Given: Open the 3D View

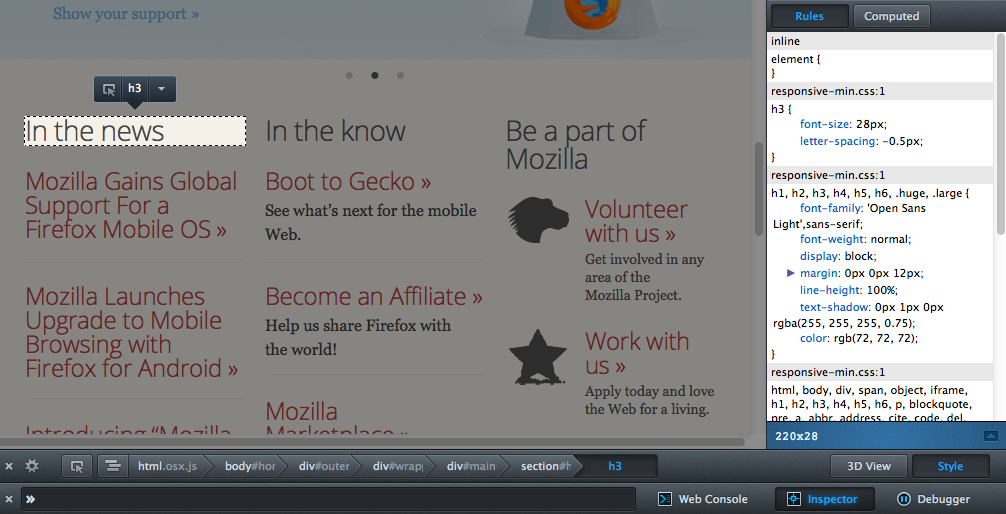Looking at the screenshot, I should click(869, 466).
